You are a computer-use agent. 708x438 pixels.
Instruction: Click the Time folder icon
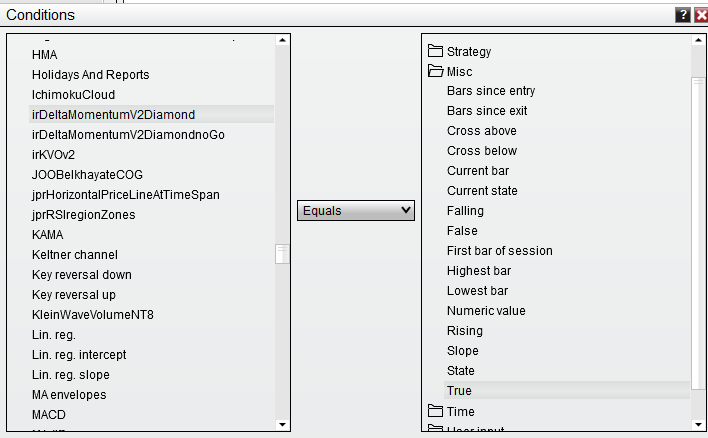click(x=435, y=411)
